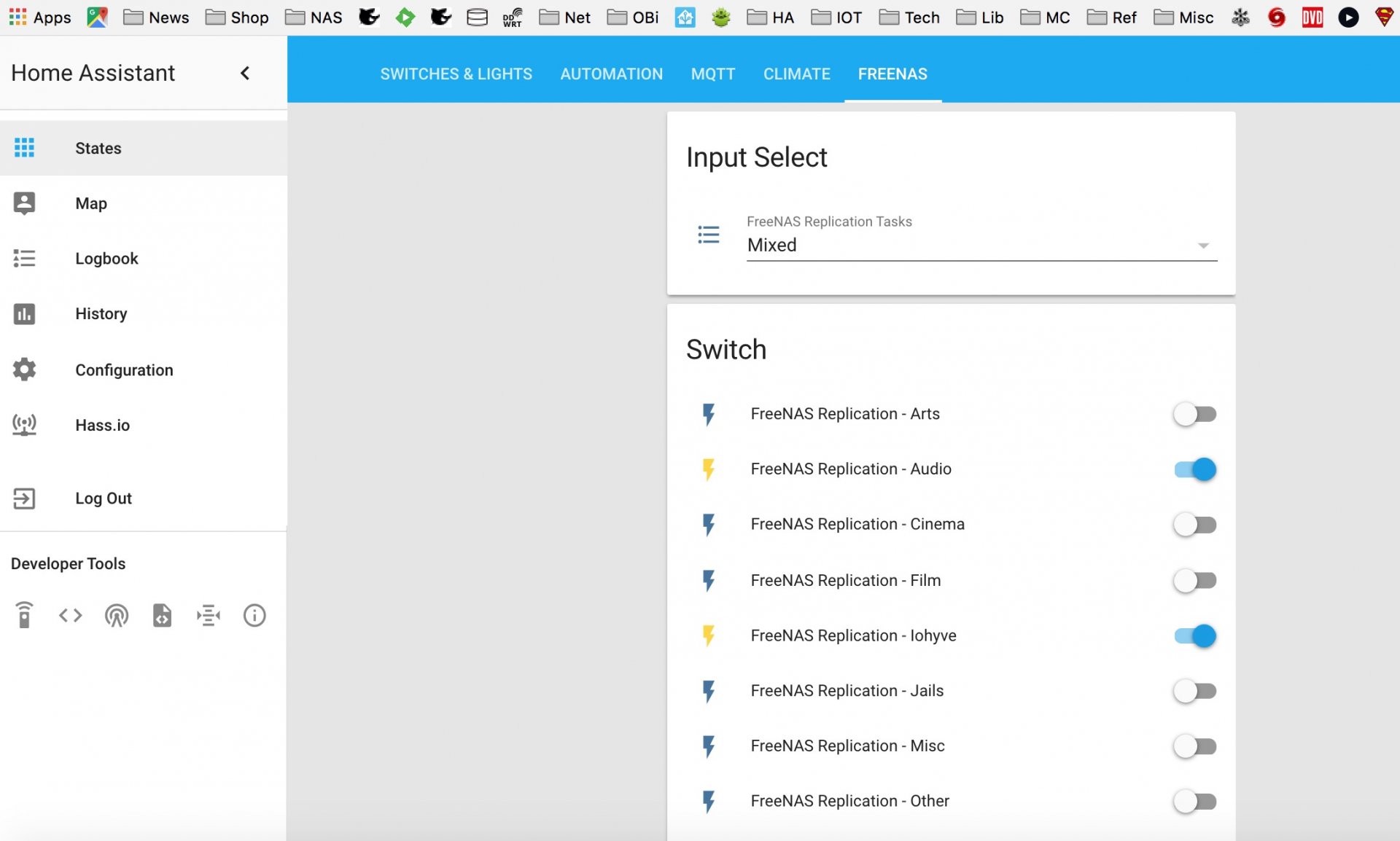
Task: Click the FreeNAS Replication - Misc label
Action: pyautogui.click(x=848, y=746)
